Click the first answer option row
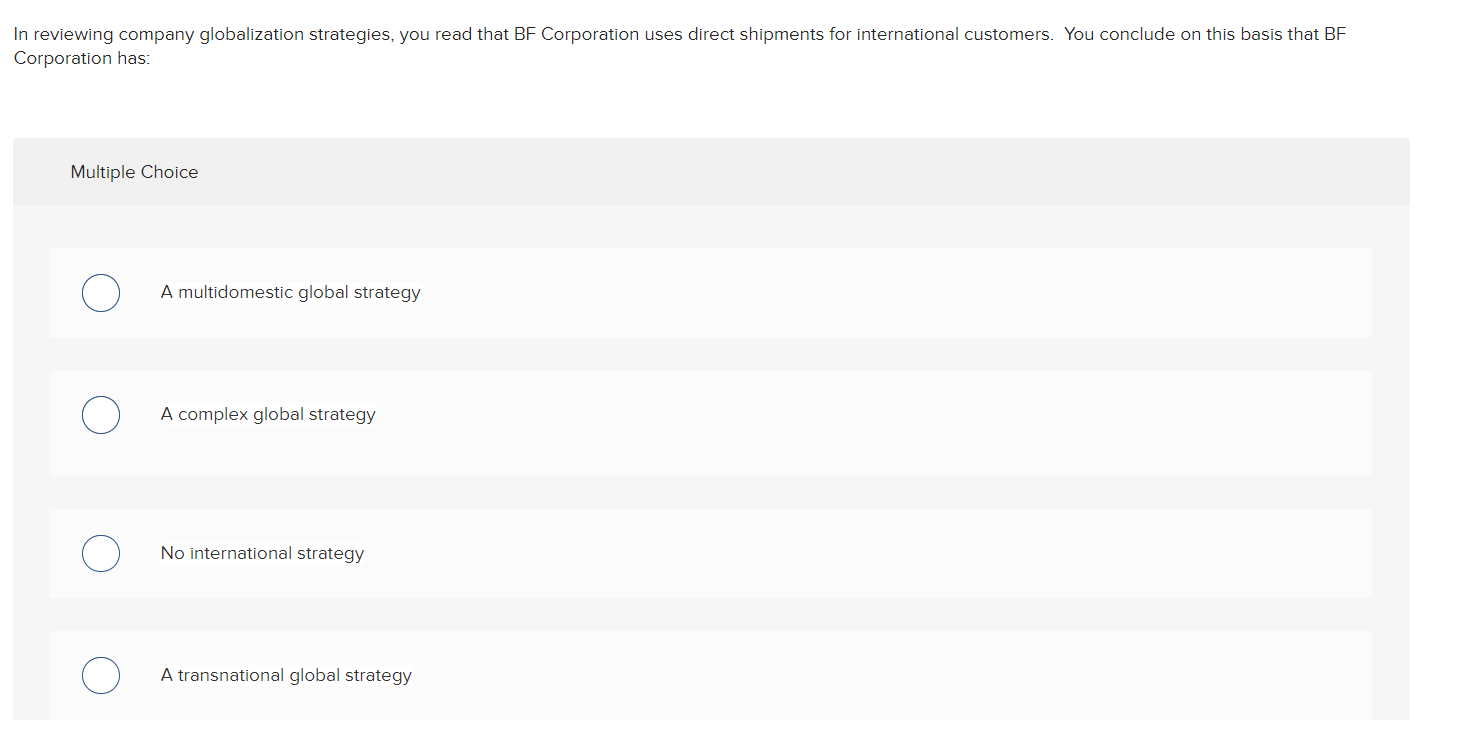Image resolution: width=1464 pixels, height=743 pixels. pos(710,292)
